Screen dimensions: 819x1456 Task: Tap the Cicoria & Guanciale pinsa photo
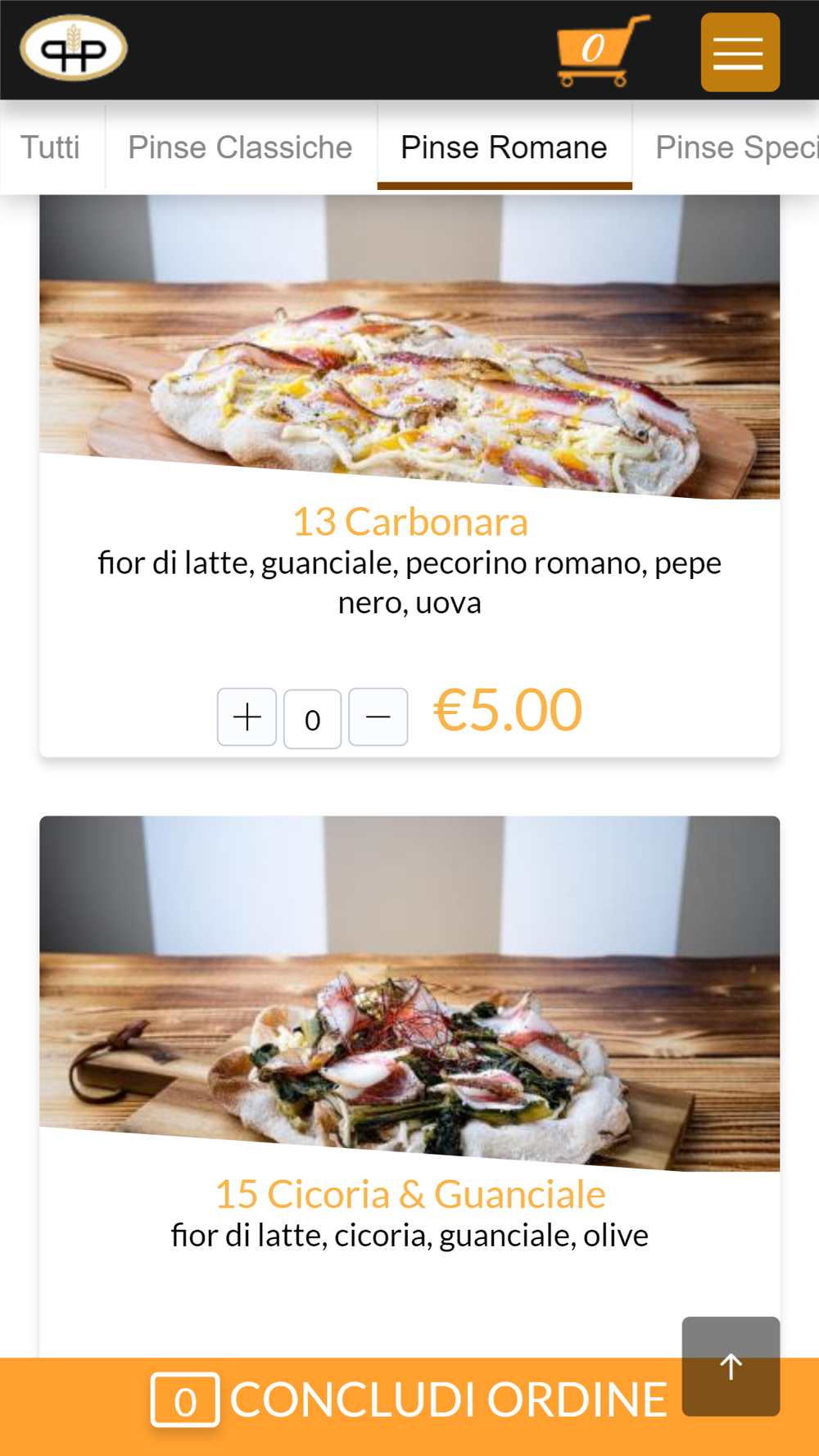pyautogui.click(x=409, y=993)
